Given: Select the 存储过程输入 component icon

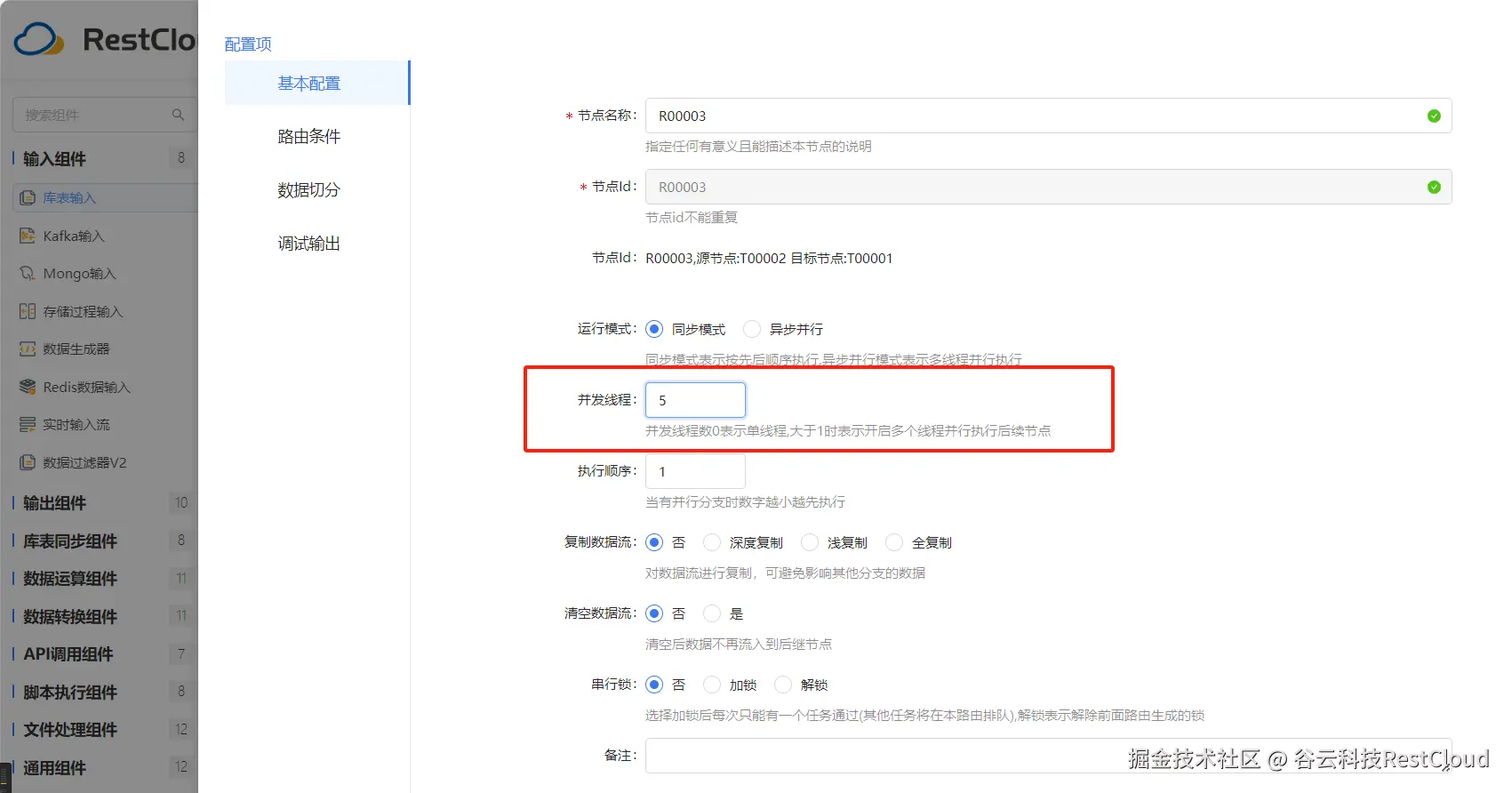Looking at the screenshot, I should 28,311.
